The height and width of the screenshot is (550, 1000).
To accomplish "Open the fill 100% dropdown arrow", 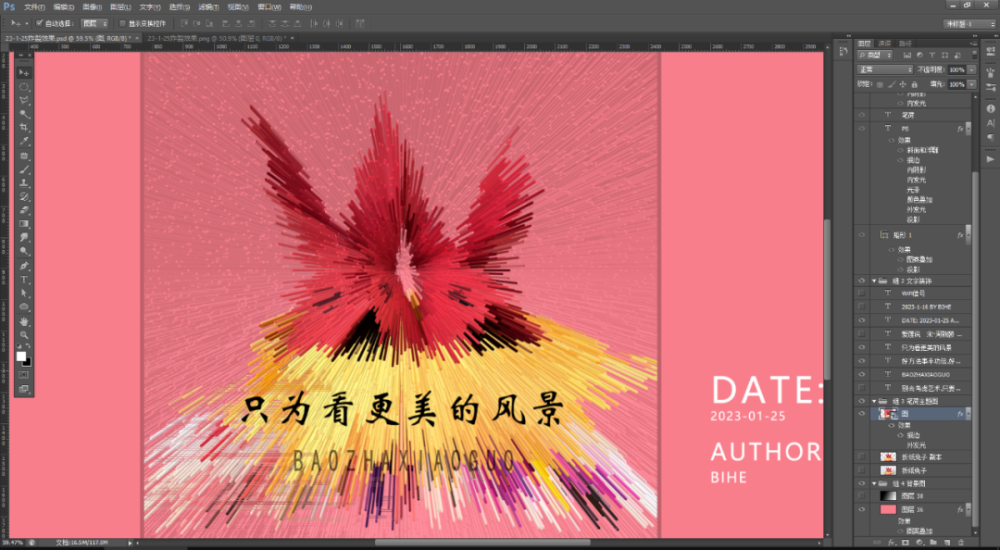I will 972,84.
